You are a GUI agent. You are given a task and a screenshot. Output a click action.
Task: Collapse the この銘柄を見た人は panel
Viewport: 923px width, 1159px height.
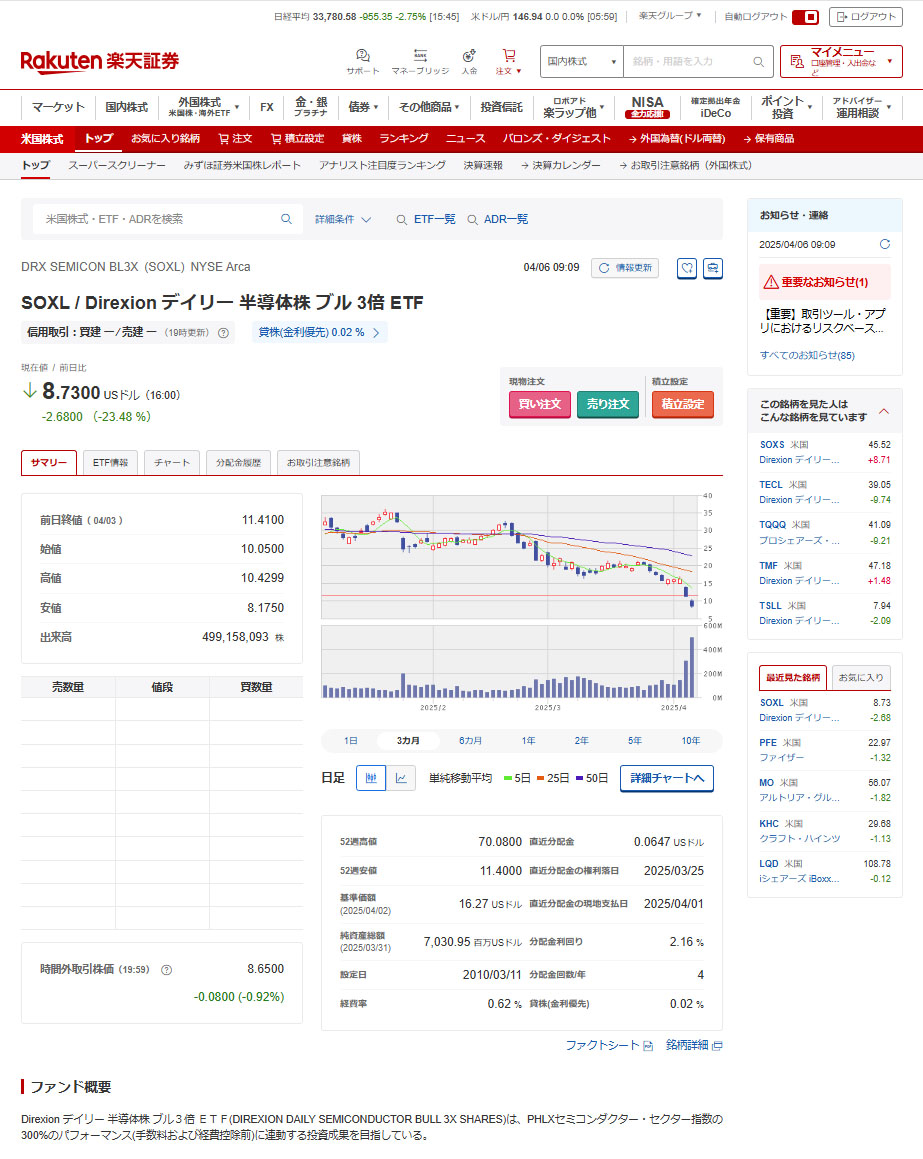[x=884, y=410]
